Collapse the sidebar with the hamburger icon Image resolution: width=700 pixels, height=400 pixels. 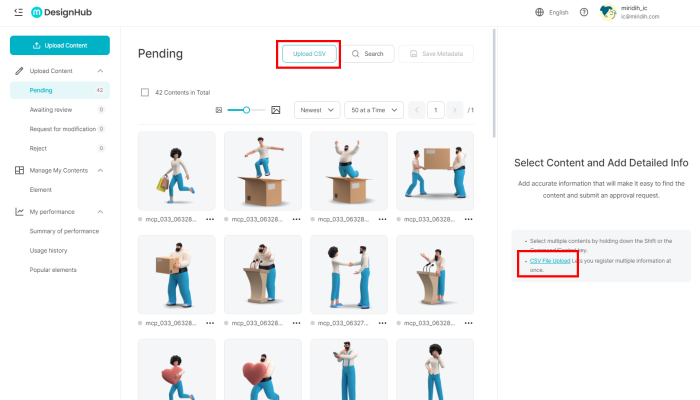coord(18,12)
